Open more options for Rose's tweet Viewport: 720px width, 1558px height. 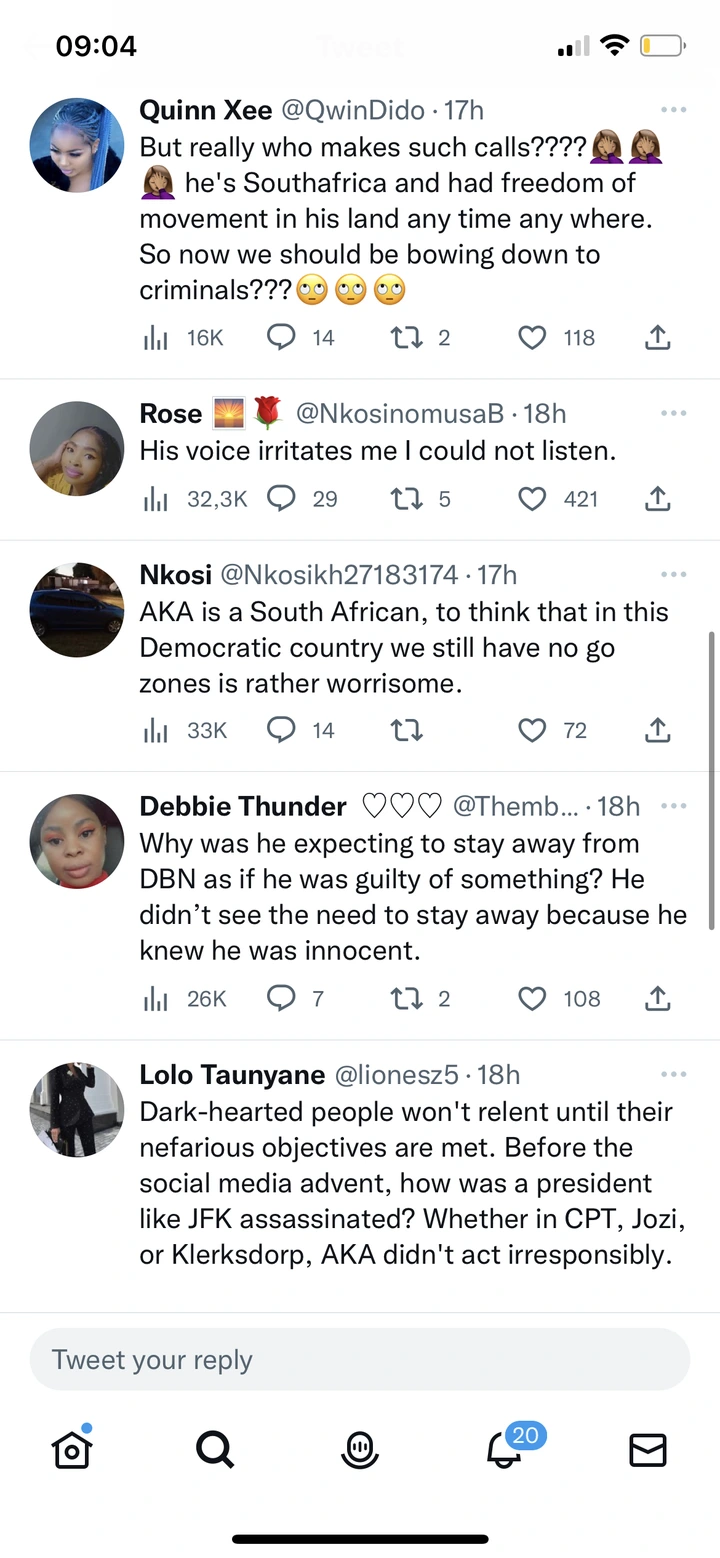click(x=673, y=412)
